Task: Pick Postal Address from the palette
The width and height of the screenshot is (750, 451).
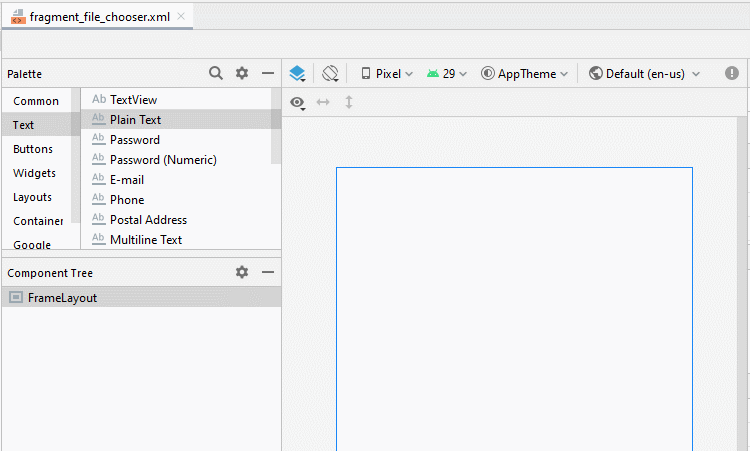Action: tap(176, 220)
